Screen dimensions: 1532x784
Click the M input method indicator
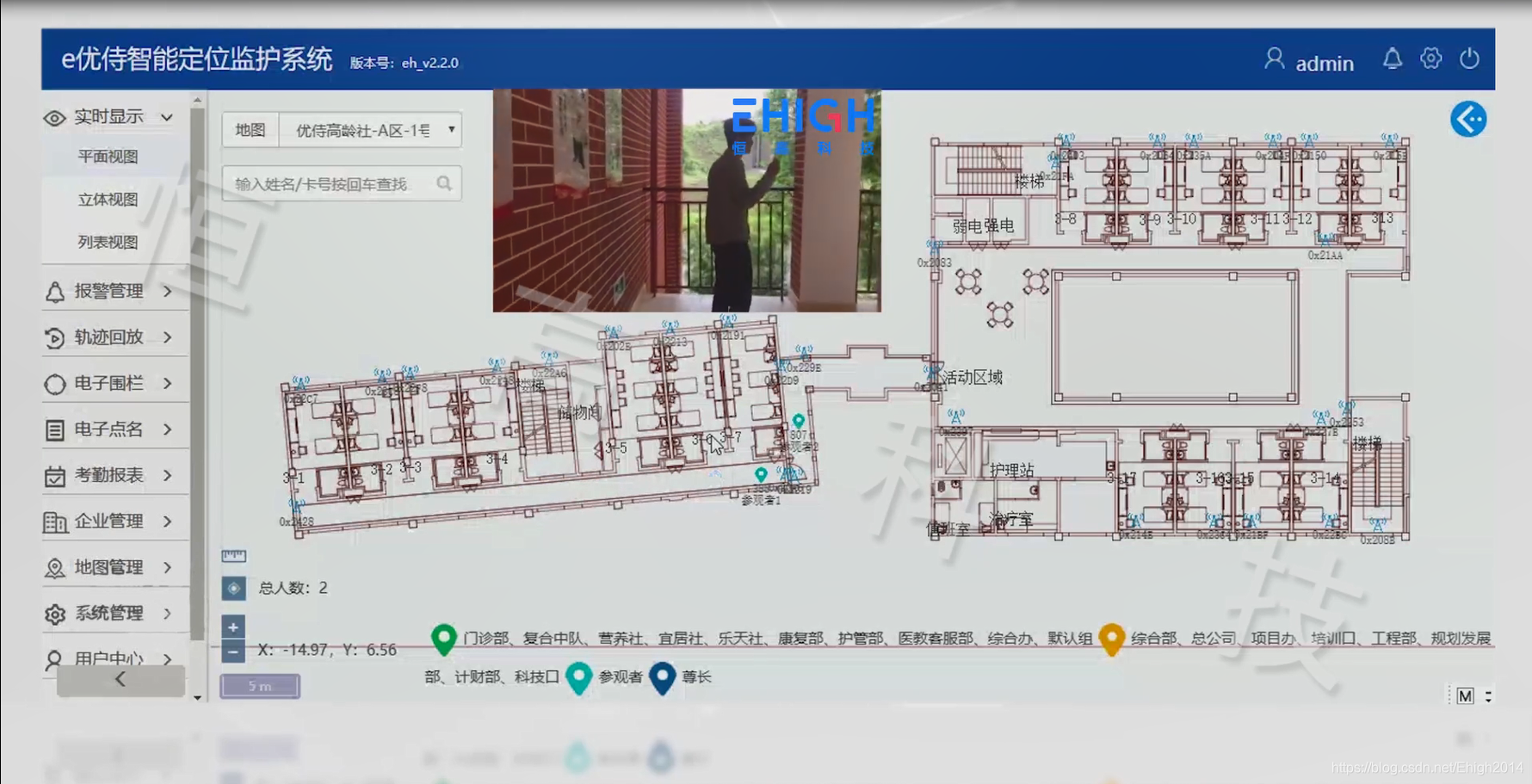[x=1465, y=695]
